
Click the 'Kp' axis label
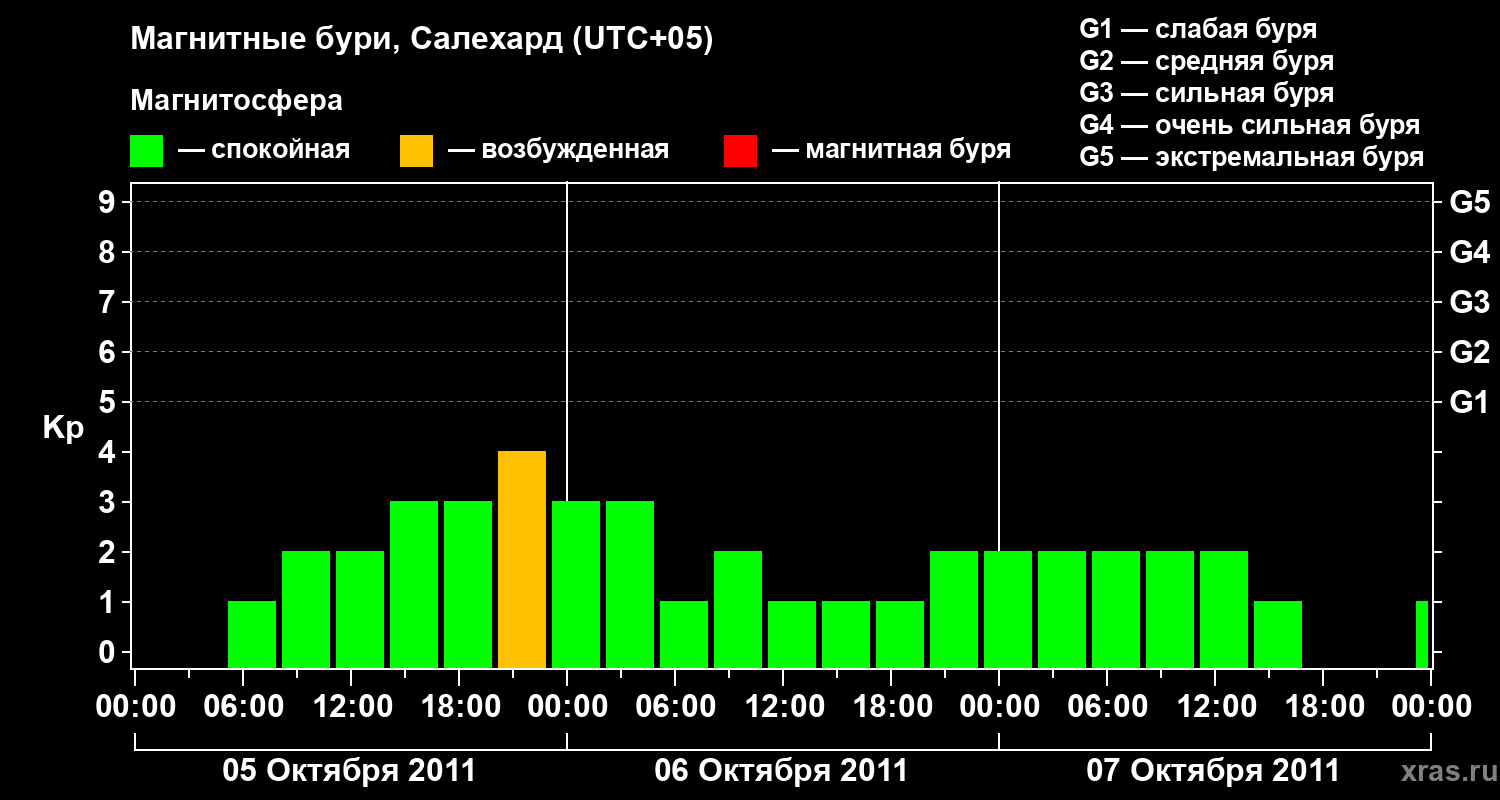click(63, 428)
